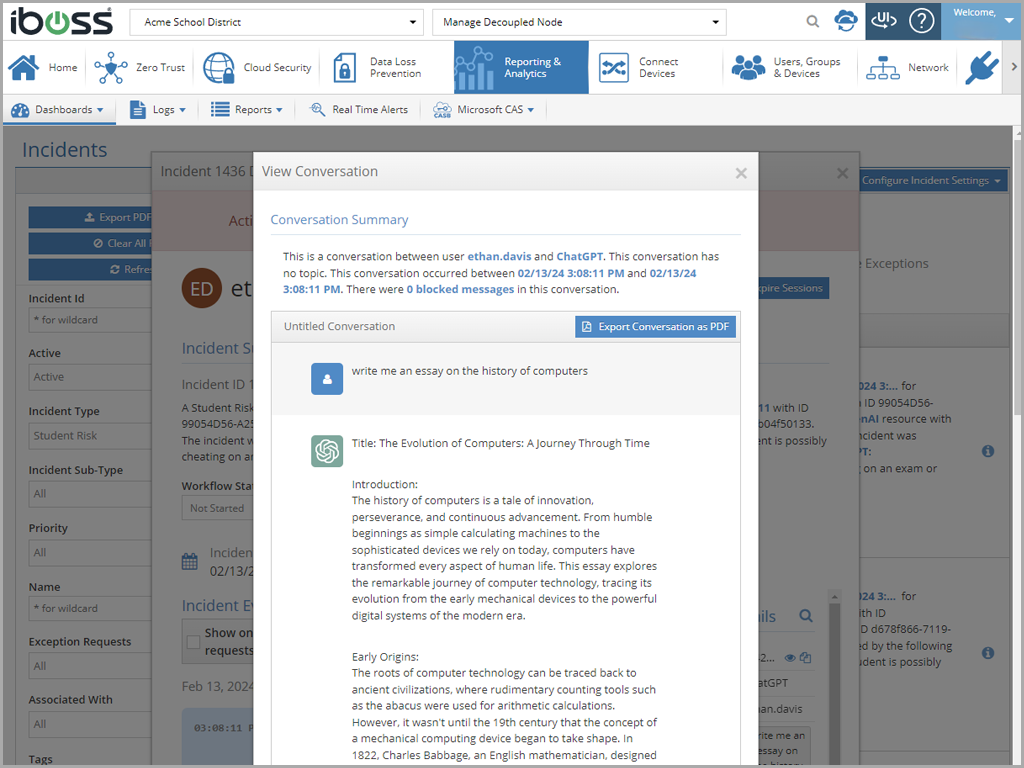Image resolution: width=1024 pixels, height=768 pixels.
Task: Open the Priority filter field
Action: 90,552
